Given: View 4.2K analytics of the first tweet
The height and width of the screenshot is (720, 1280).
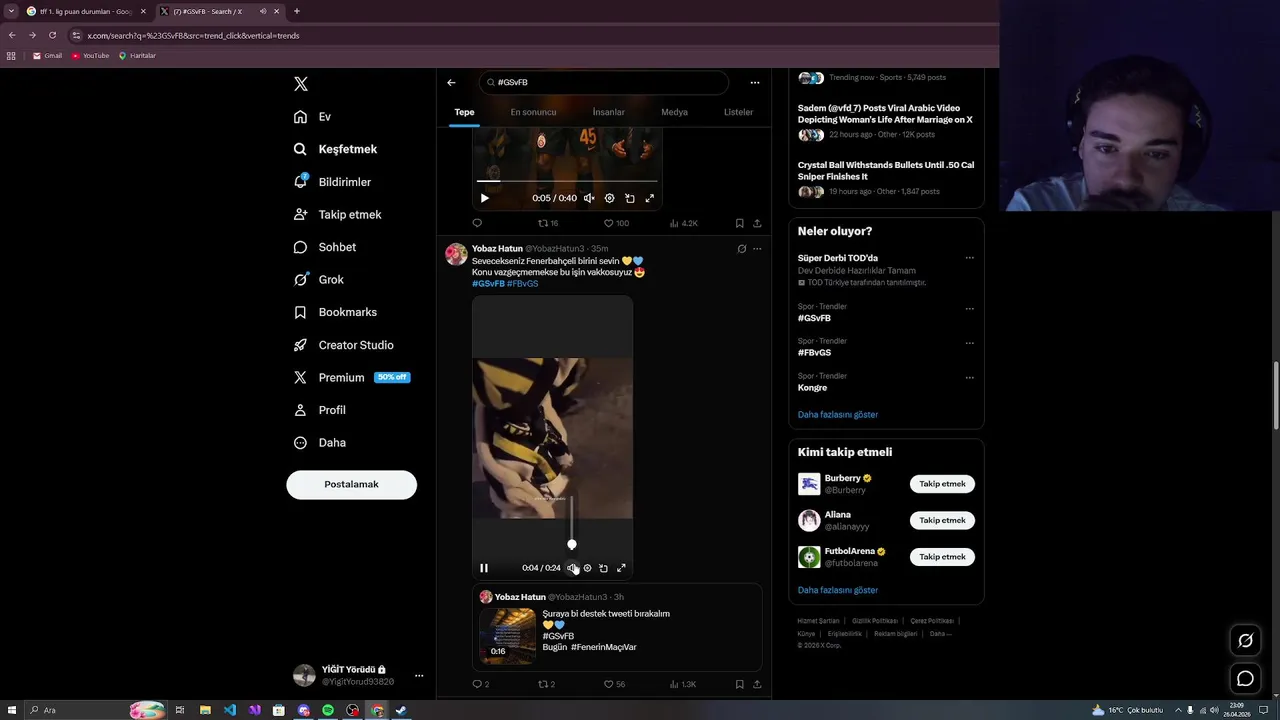Looking at the screenshot, I should click(684, 223).
